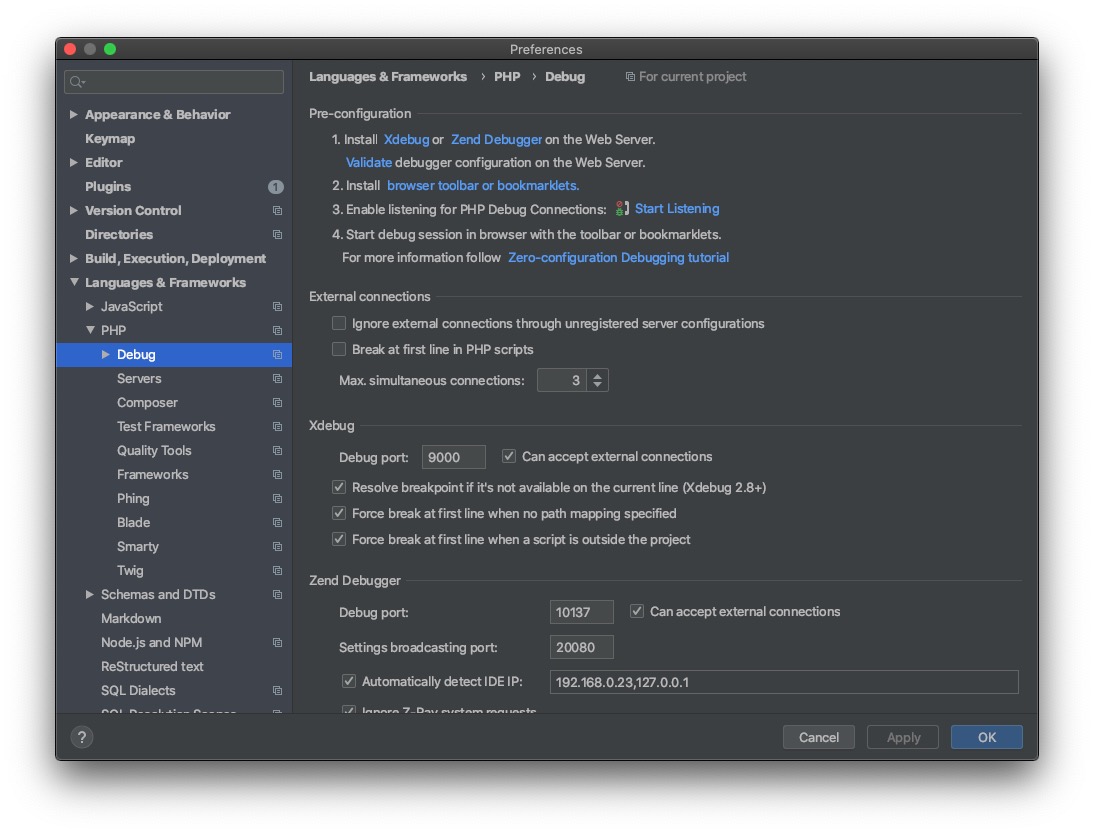The image size is (1094, 834).
Task: Select ReStructured text in the sidebar
Action: pos(152,667)
